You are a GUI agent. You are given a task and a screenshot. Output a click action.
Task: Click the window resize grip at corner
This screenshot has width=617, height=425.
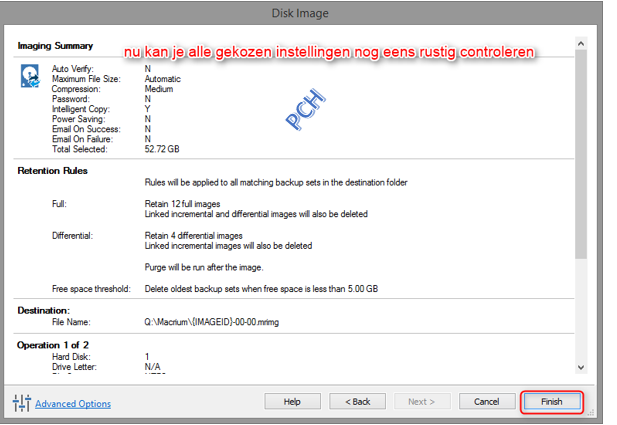pyautogui.click(x=591, y=412)
